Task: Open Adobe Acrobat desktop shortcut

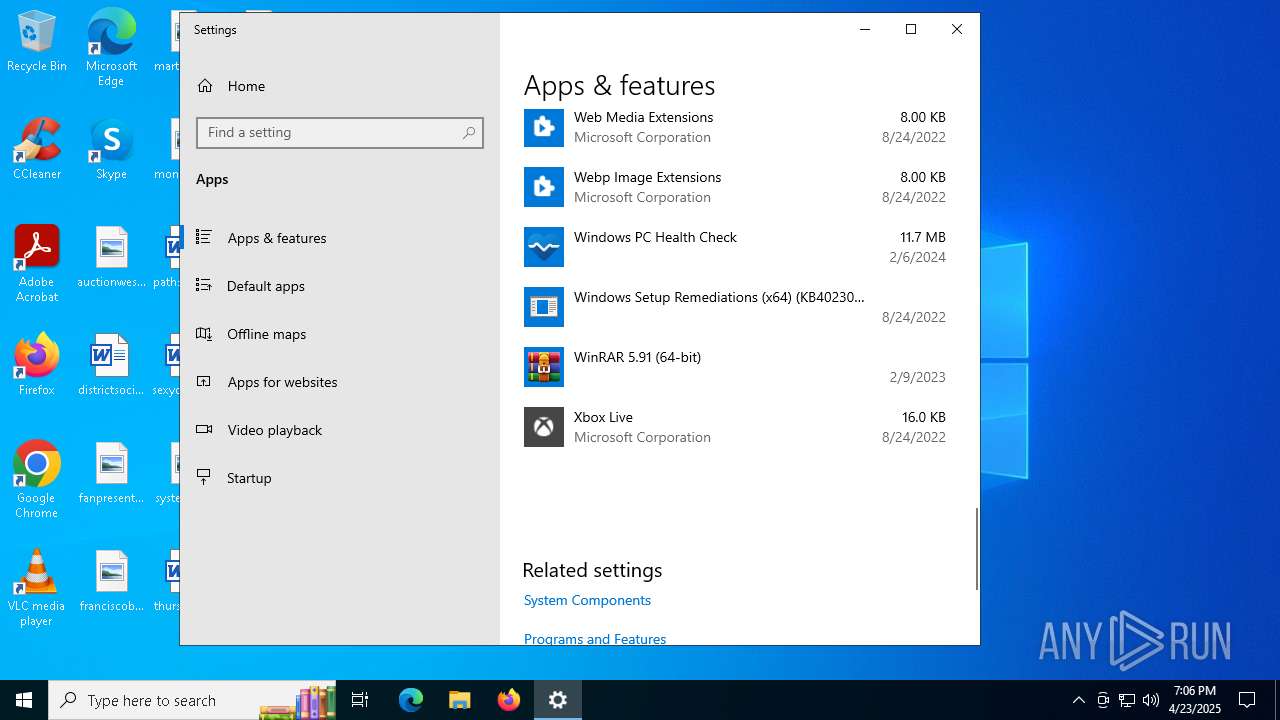Action: (37, 263)
